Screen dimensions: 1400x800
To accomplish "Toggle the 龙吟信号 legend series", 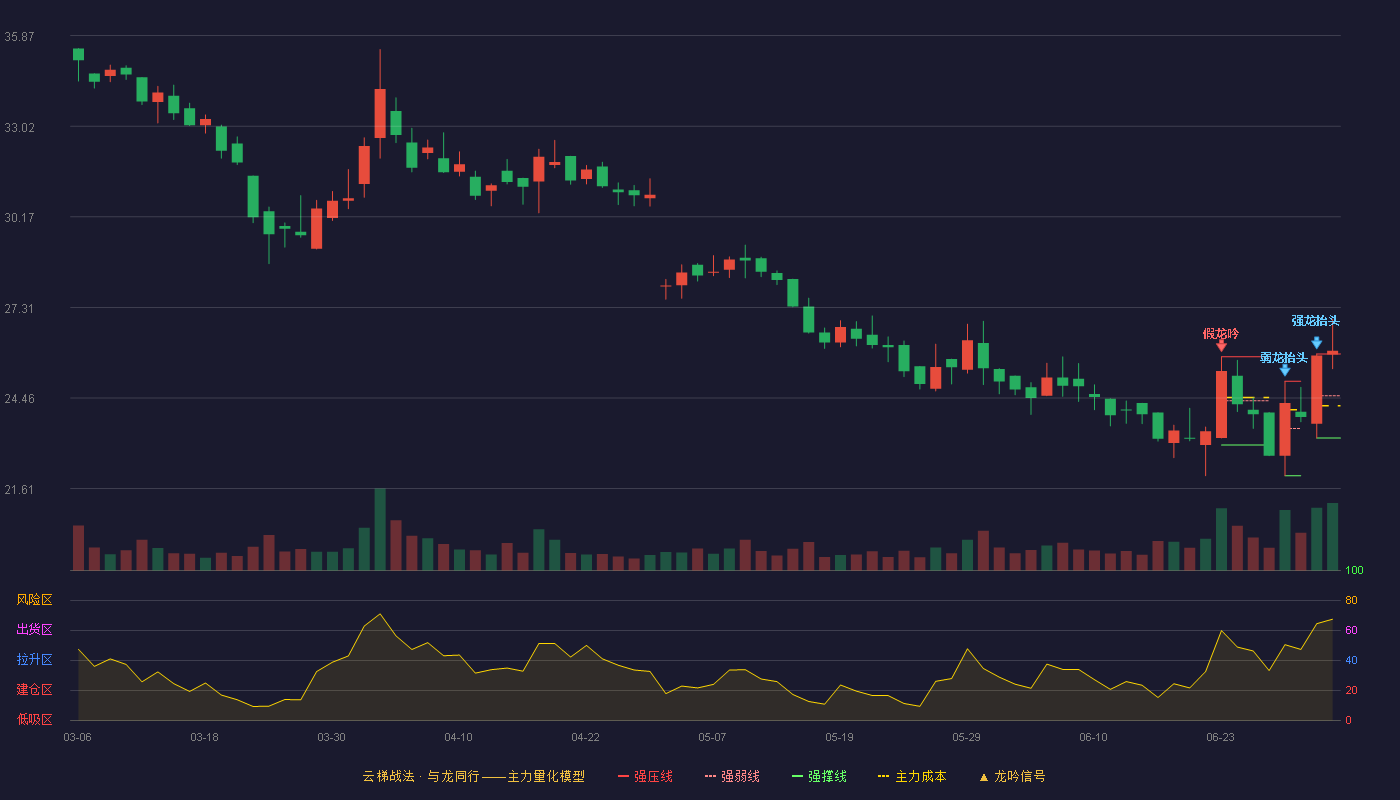I will (x=1012, y=776).
